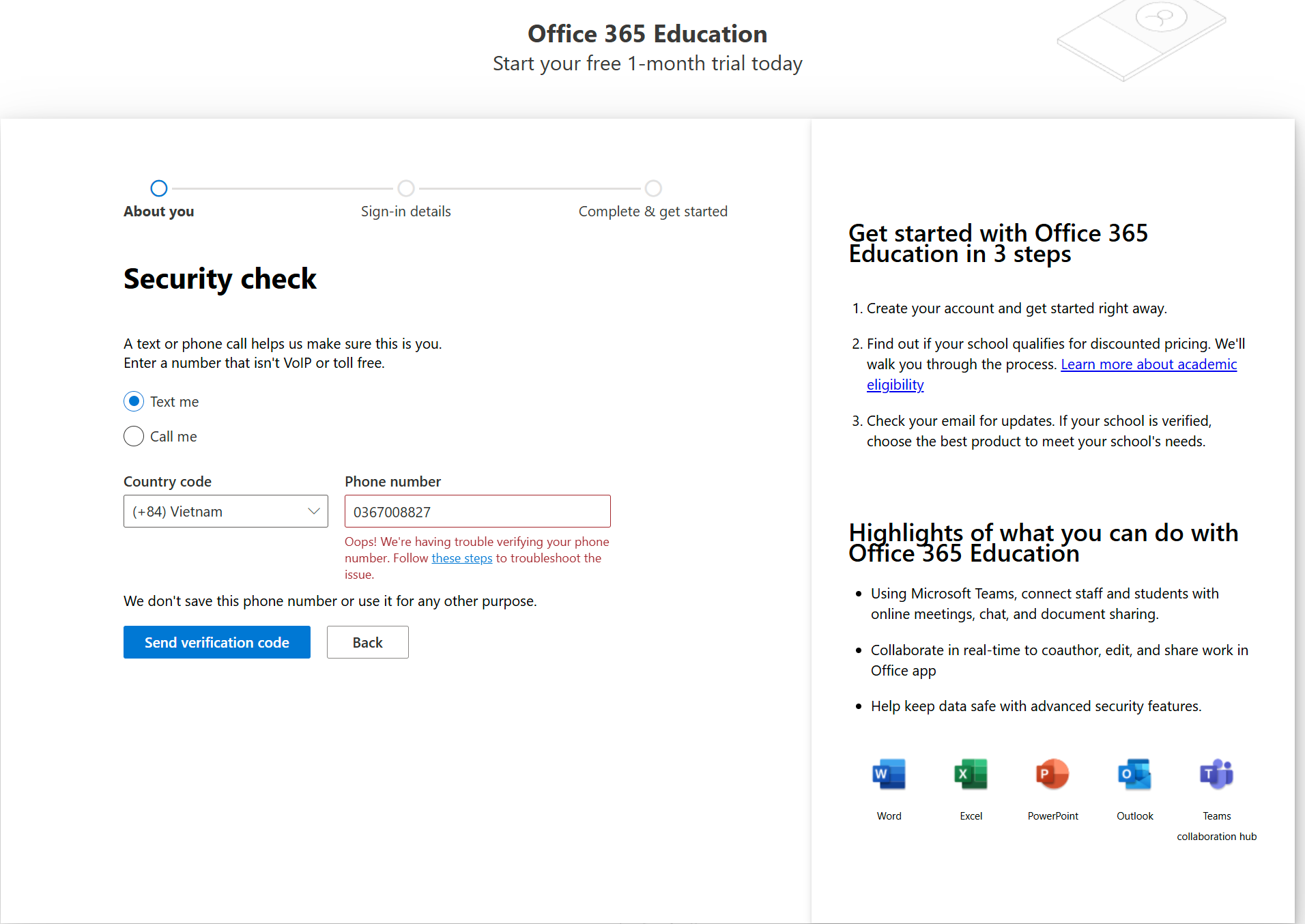Select the Text me radio option
Screen dimensions: 1305x924
134,401
